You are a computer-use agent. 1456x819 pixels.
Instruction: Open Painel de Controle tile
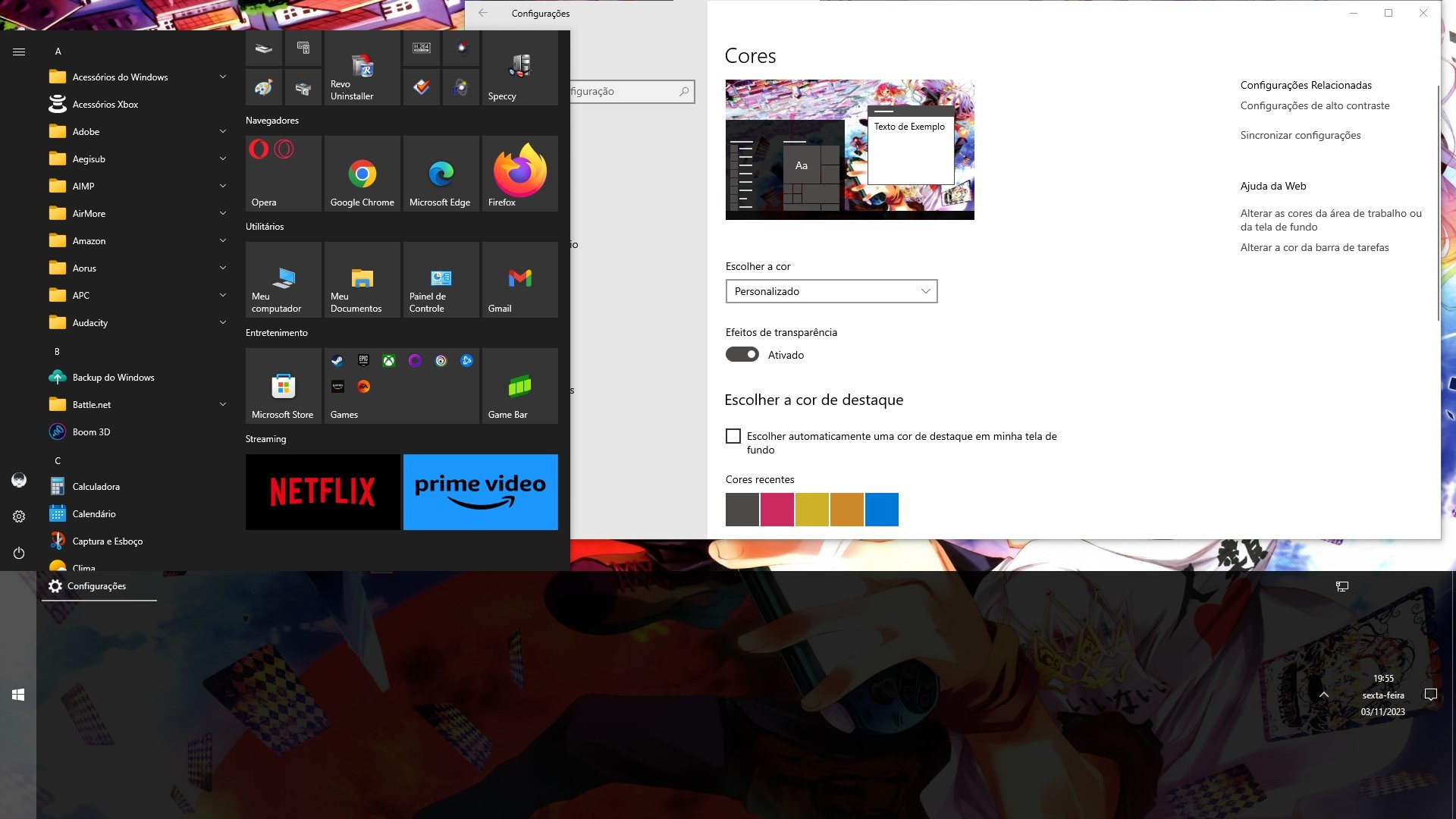(x=441, y=280)
